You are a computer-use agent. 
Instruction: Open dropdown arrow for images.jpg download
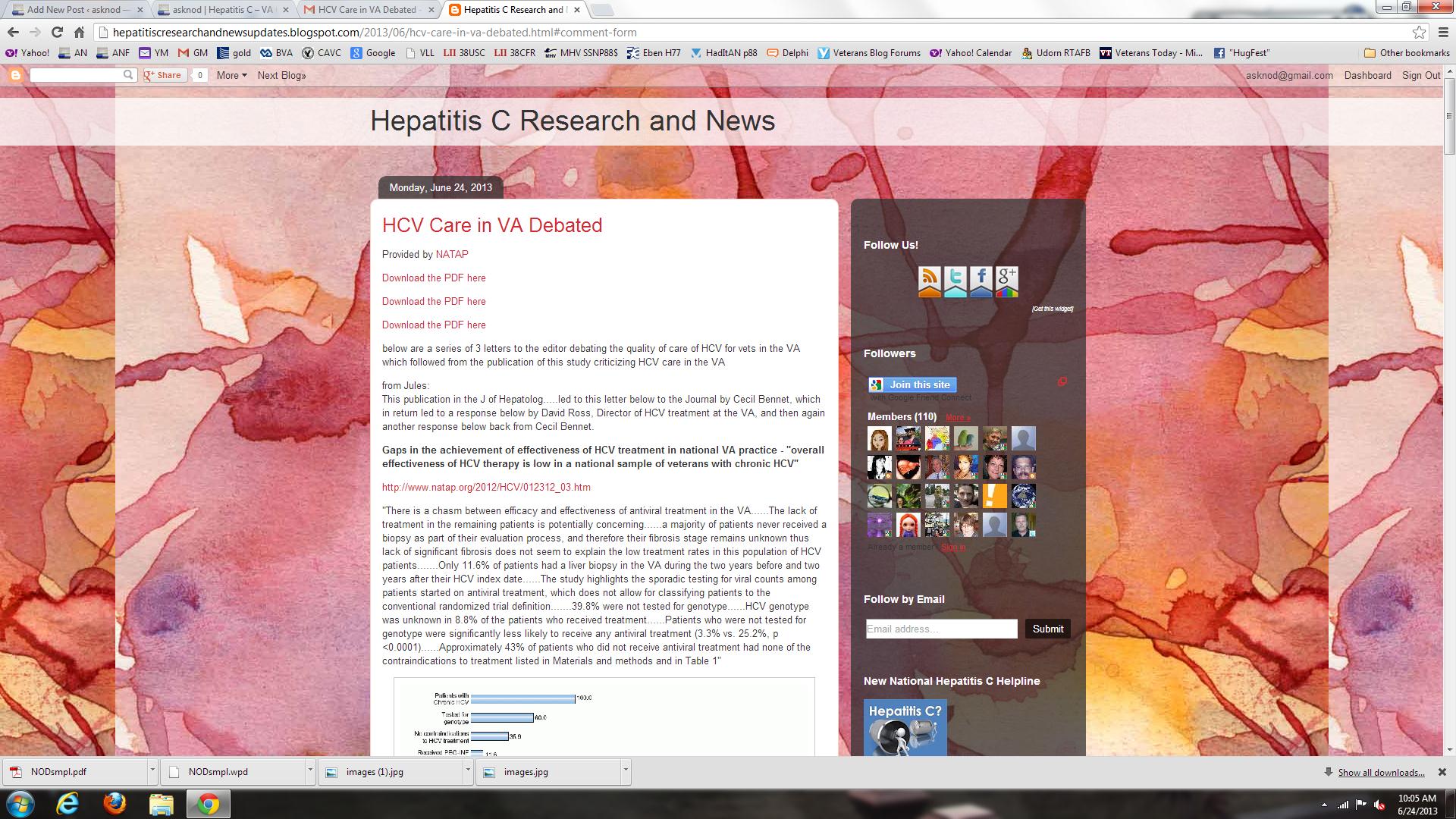(x=626, y=771)
